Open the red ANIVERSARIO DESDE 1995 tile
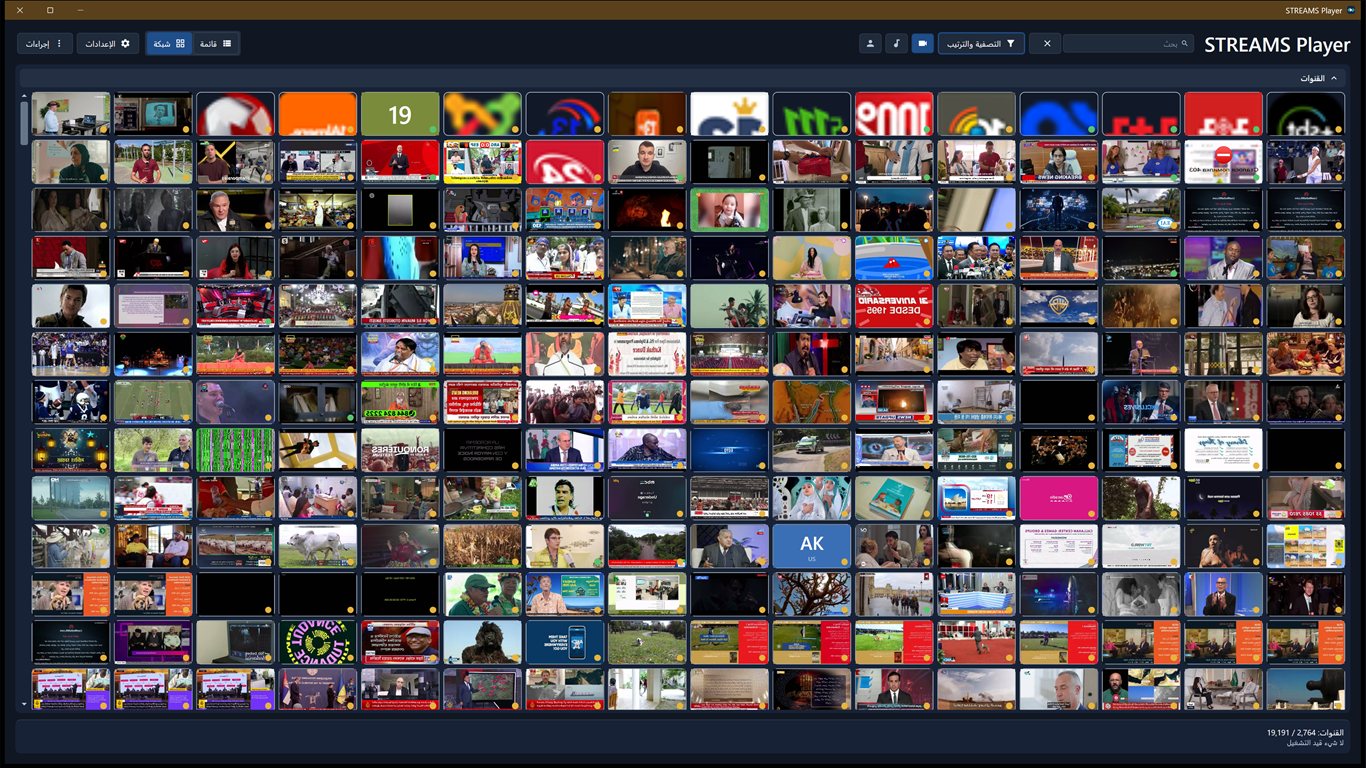The height and width of the screenshot is (768, 1366). (894, 306)
